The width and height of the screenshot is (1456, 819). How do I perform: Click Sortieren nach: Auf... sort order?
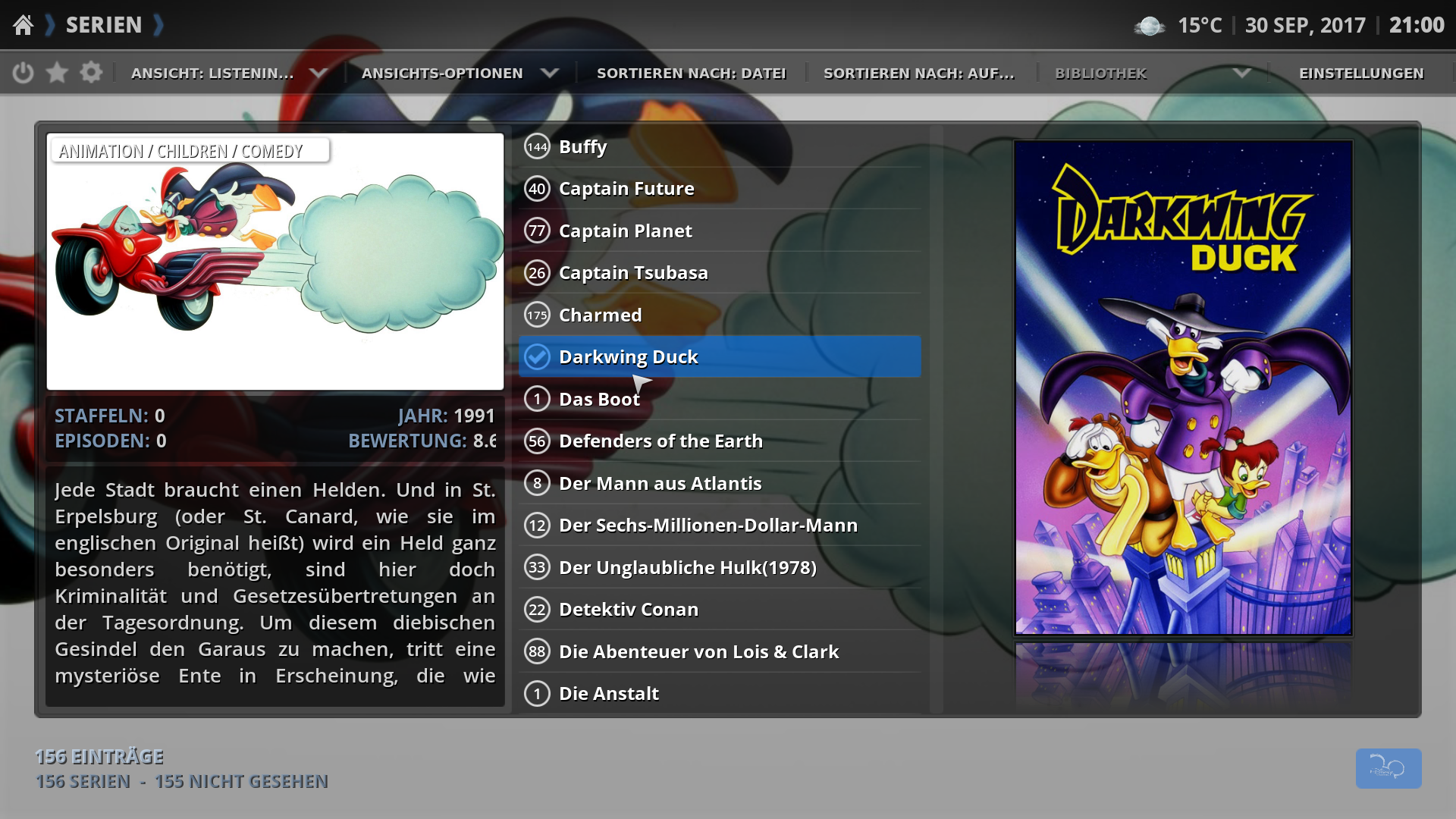[919, 74]
